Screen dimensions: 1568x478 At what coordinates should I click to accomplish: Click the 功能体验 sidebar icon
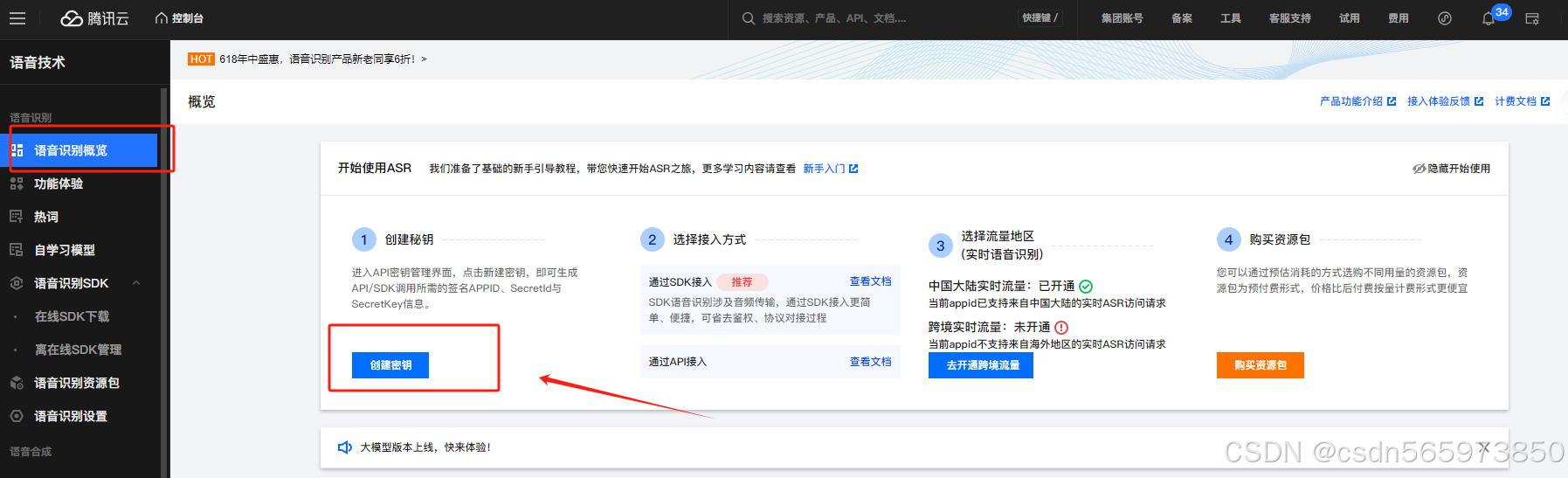pyautogui.click(x=17, y=184)
